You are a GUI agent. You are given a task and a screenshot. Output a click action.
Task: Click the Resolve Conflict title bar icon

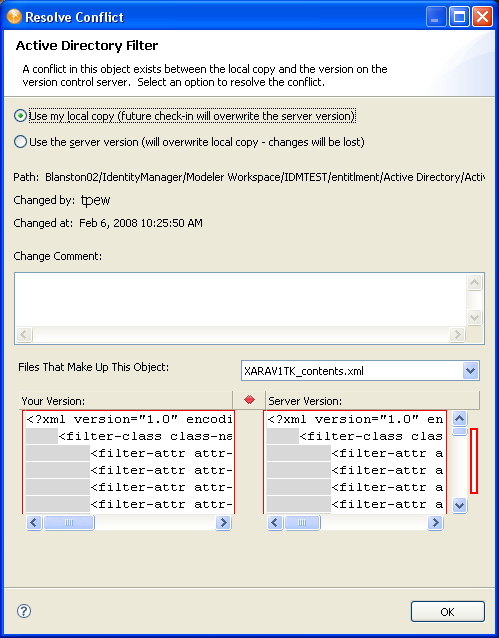click(x=14, y=17)
